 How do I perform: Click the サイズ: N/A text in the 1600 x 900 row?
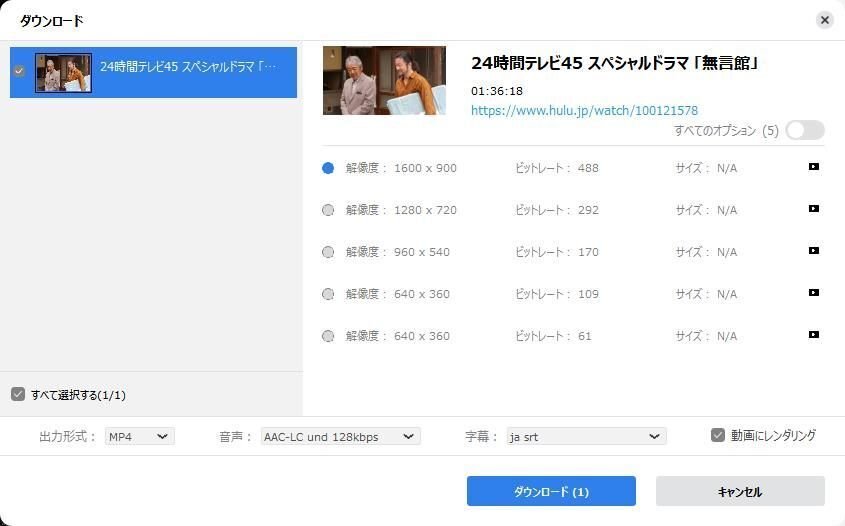[x=706, y=168]
